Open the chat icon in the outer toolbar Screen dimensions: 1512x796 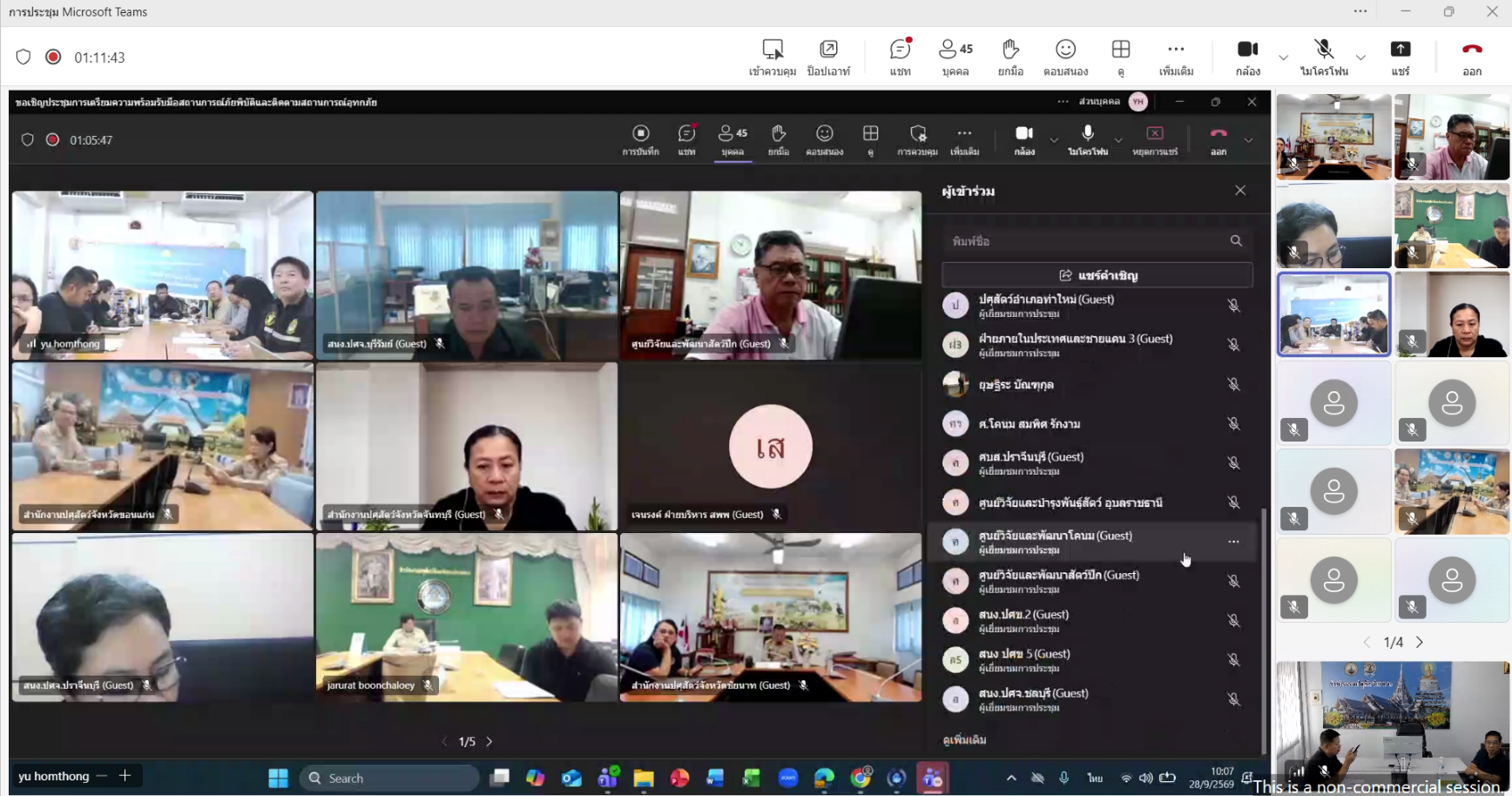tap(901, 57)
